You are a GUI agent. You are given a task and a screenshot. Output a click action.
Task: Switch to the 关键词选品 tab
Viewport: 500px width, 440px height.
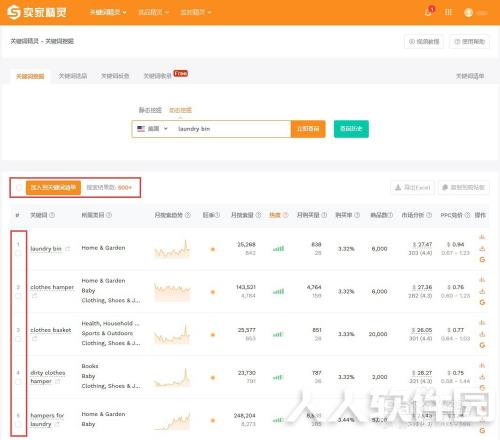pos(73,76)
